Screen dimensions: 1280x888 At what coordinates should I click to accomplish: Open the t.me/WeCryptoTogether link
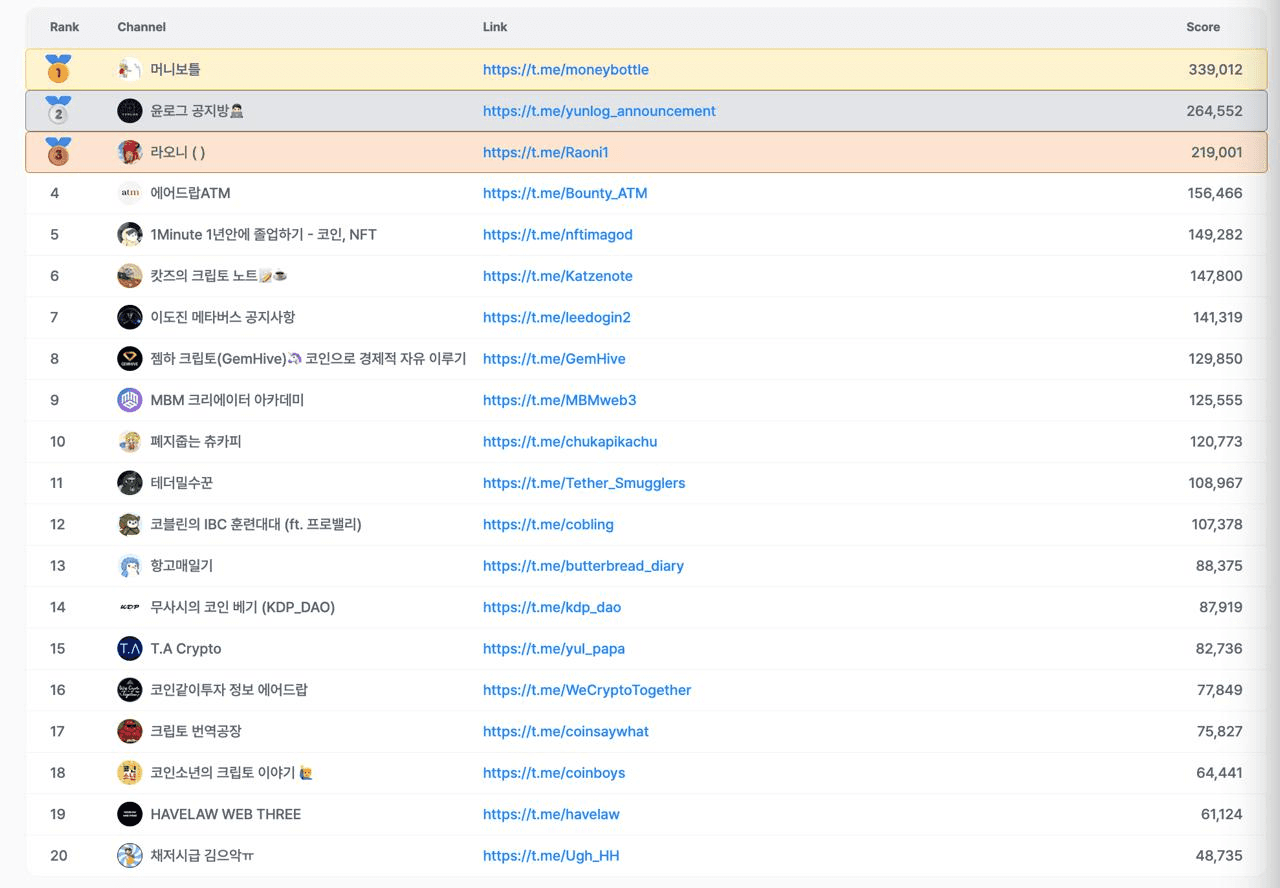(x=586, y=690)
